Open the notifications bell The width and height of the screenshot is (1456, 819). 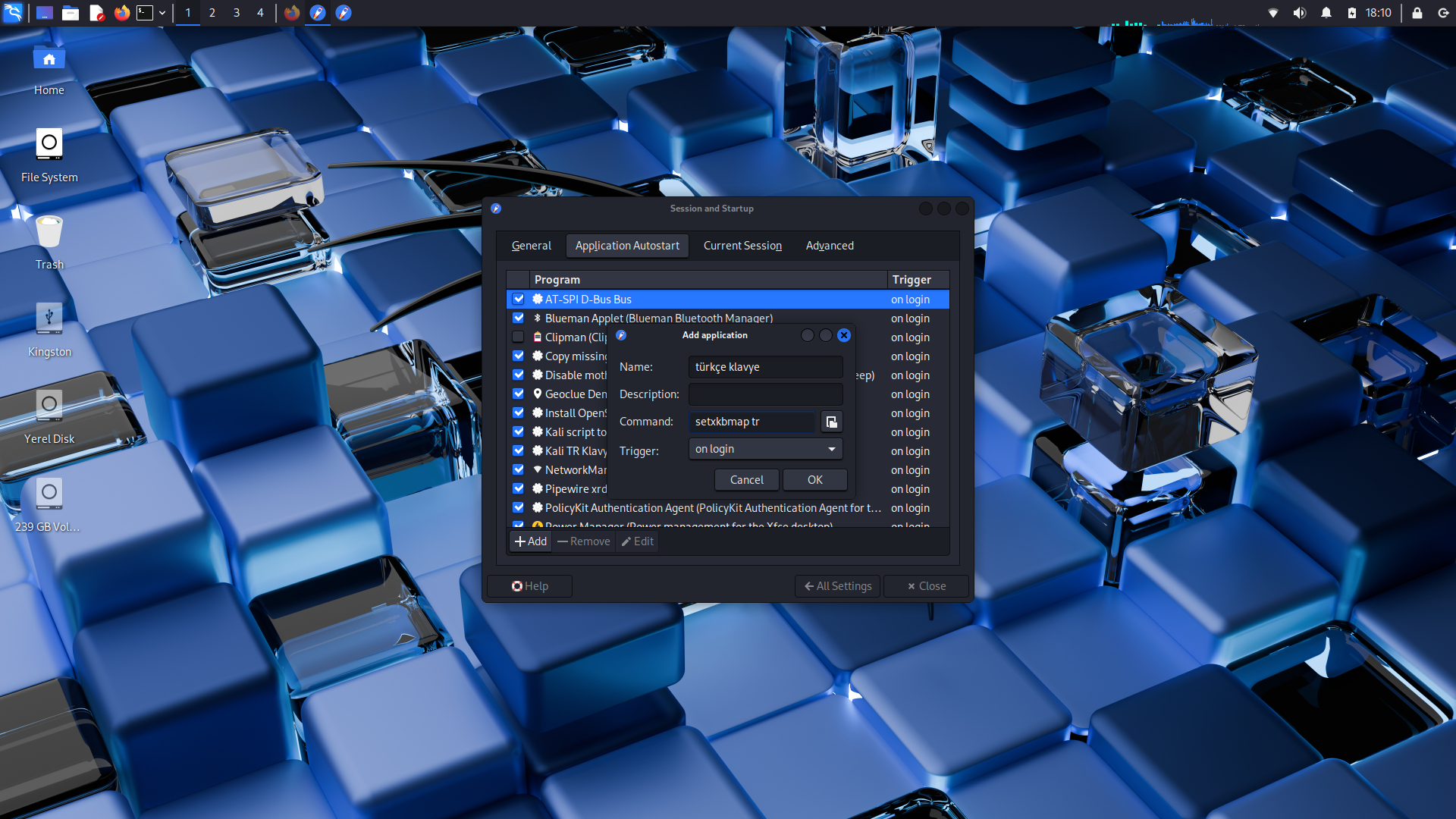1326,13
